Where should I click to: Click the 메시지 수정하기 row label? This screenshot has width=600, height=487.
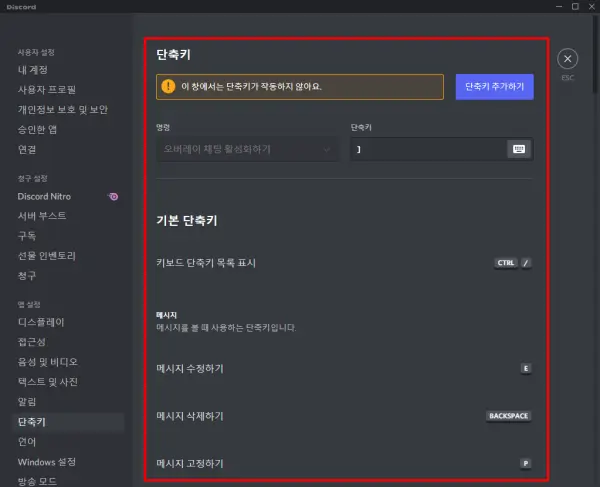(x=190, y=368)
